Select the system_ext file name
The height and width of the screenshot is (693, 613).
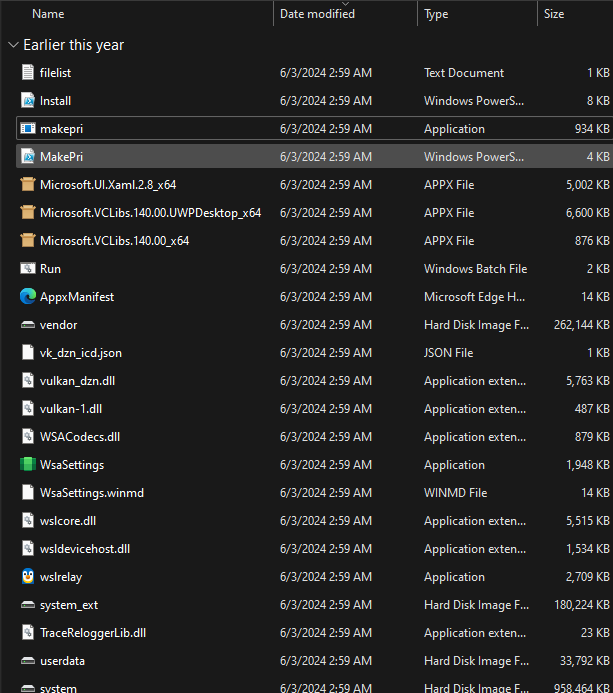tap(69, 605)
